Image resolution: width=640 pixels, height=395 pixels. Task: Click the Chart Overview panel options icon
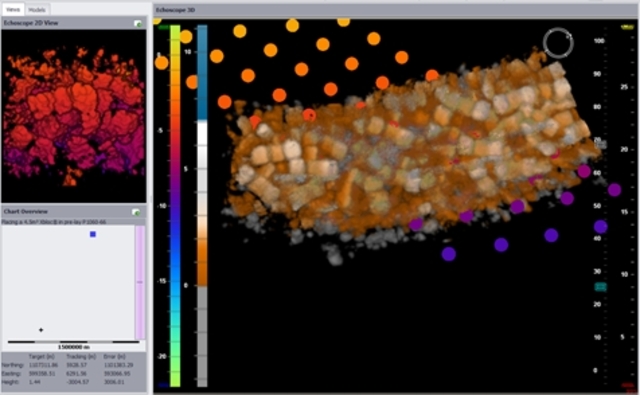tap(136, 212)
